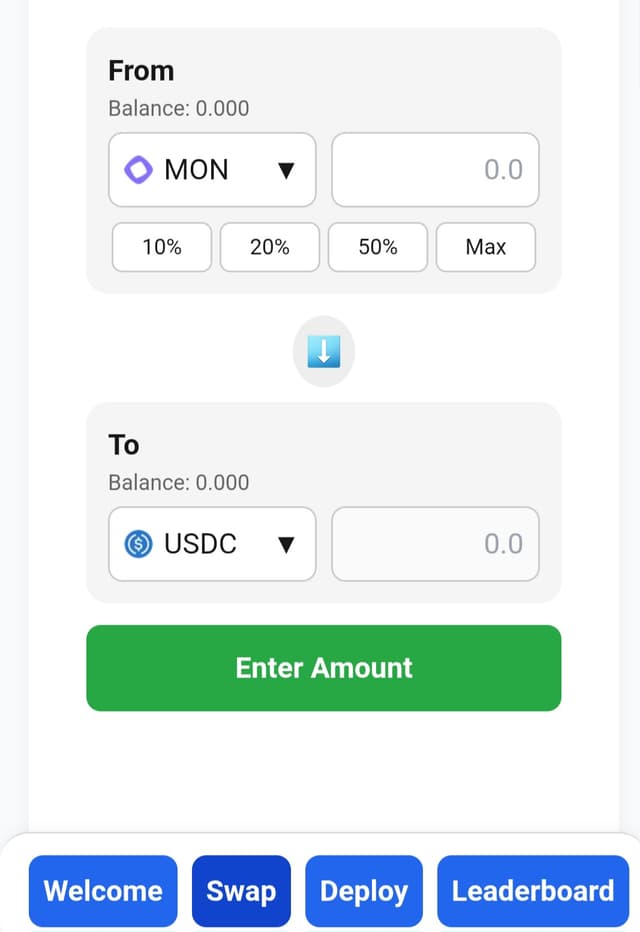
Task: Expand the From token dropdown arrow
Action: pyautogui.click(x=287, y=170)
